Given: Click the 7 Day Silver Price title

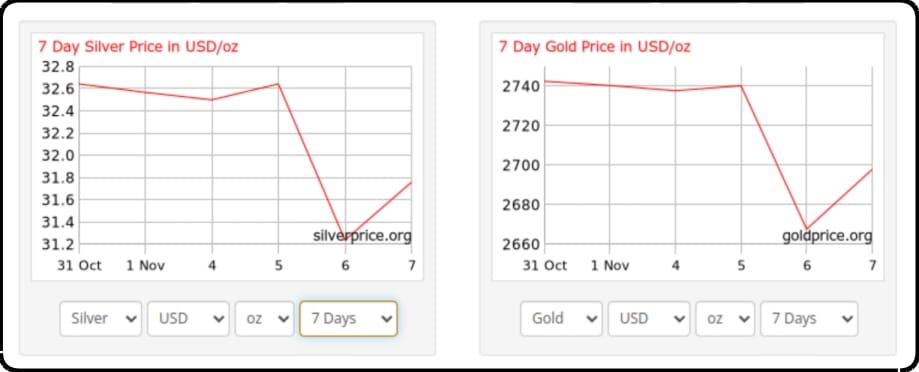Looking at the screenshot, I should tap(138, 47).
